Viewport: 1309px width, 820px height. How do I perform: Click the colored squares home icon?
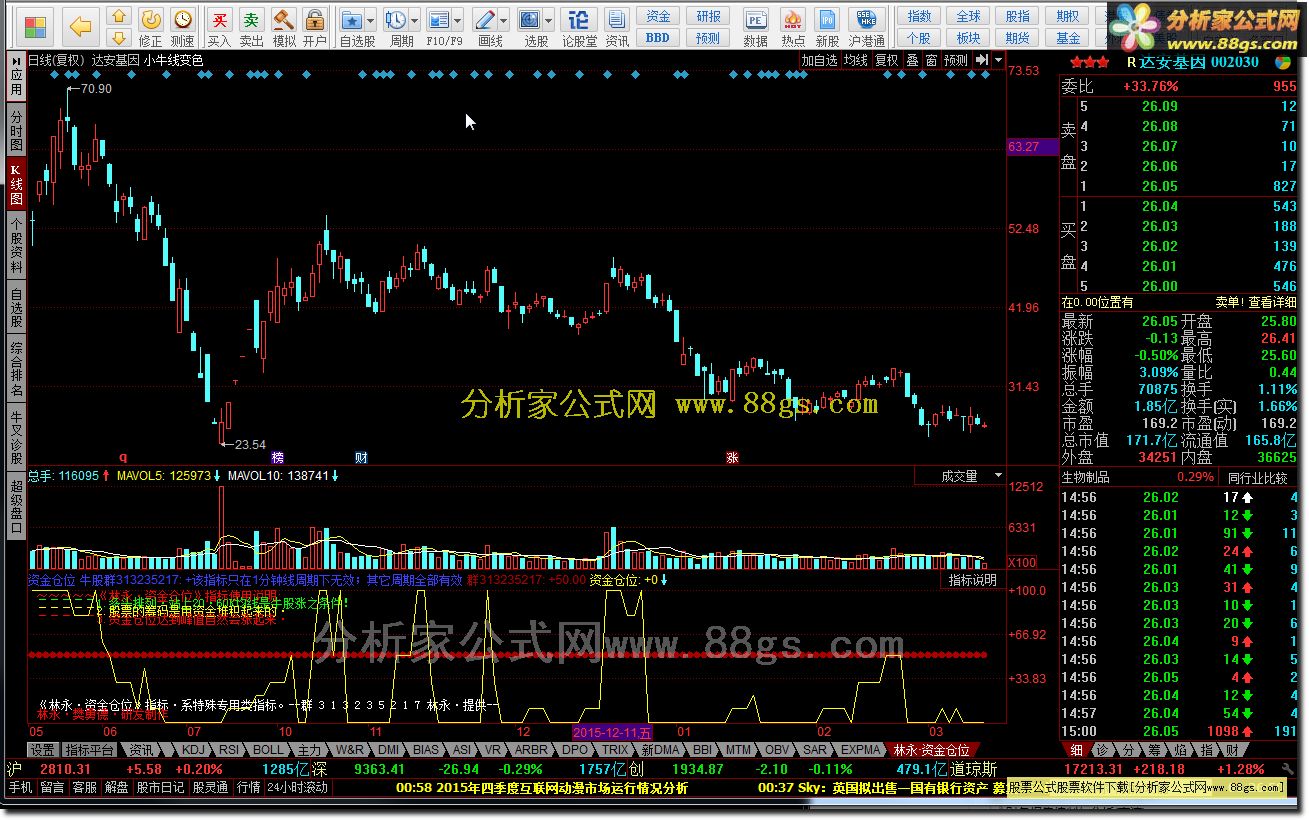coord(36,26)
